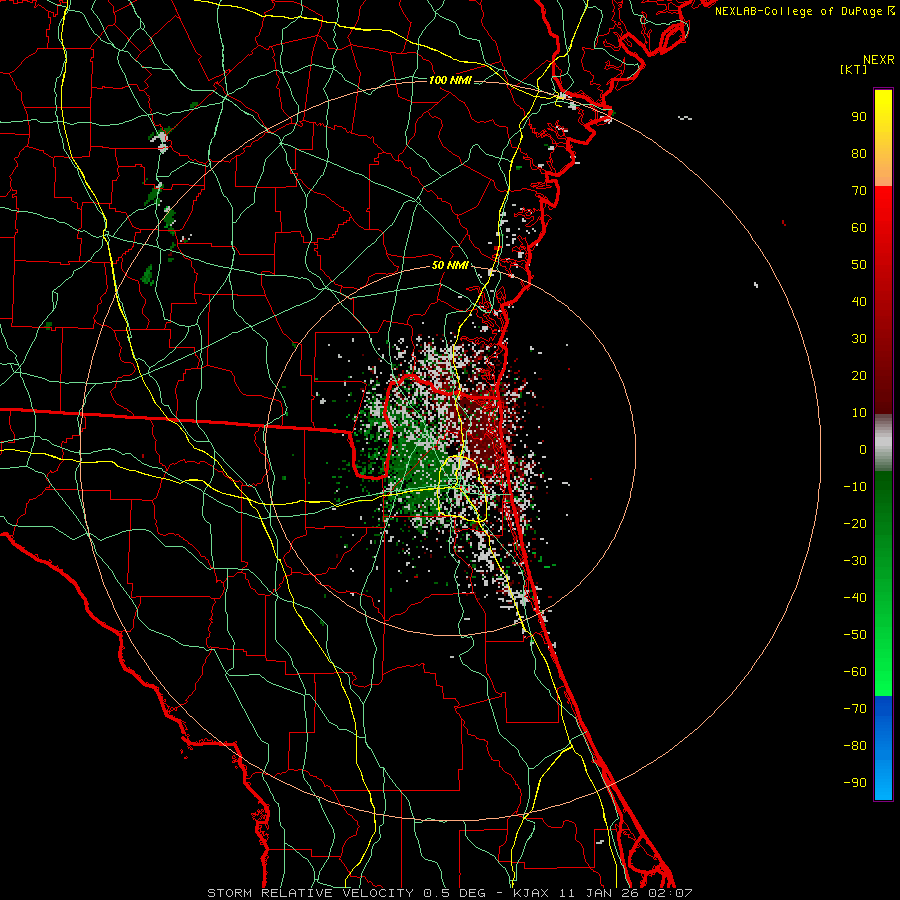Click the 02:07 timestamp in the caption
Screen dimensions: 900x900
coord(670,893)
